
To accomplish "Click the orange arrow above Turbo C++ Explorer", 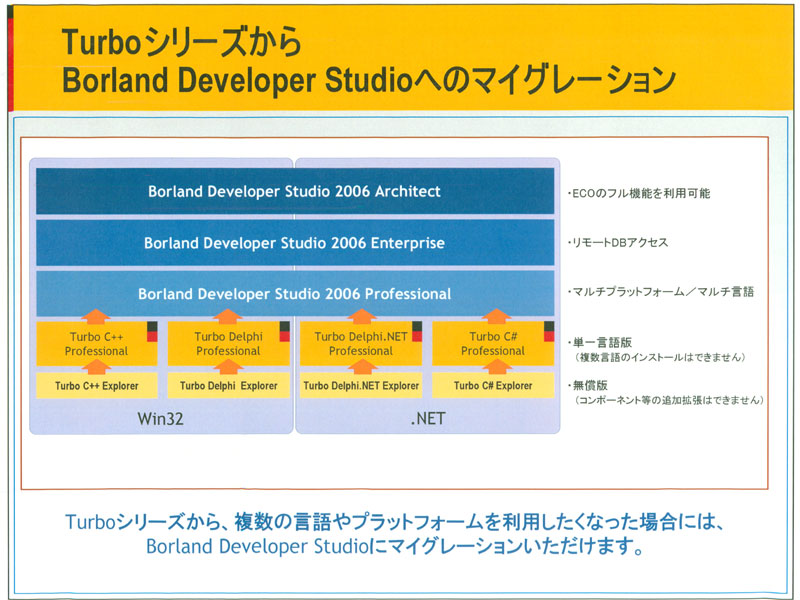I will pyautogui.click(x=95, y=366).
